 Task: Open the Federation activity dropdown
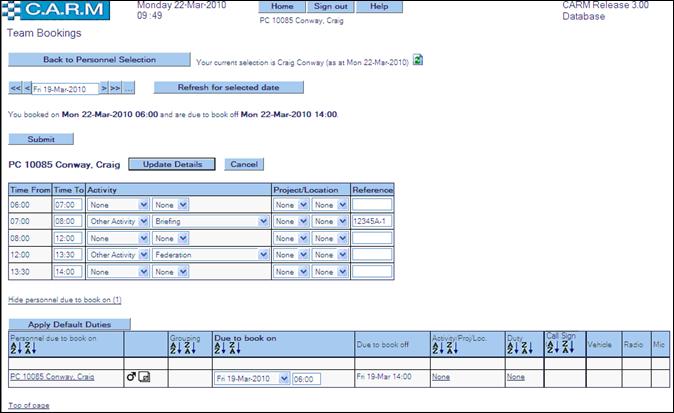tap(263, 254)
